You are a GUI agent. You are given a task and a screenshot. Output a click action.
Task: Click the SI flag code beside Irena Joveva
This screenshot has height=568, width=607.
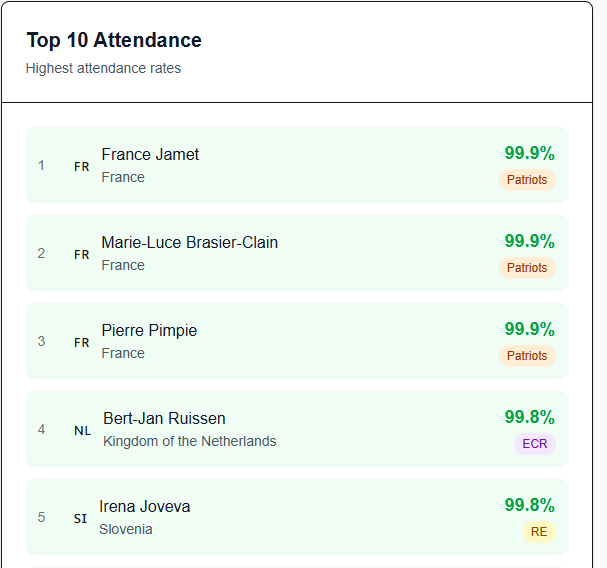[x=80, y=519]
